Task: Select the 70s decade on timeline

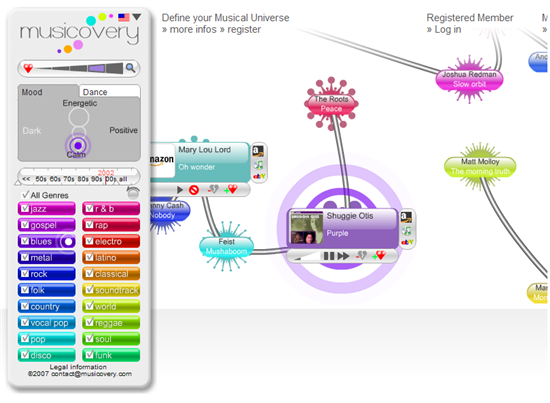Action: tap(69, 179)
